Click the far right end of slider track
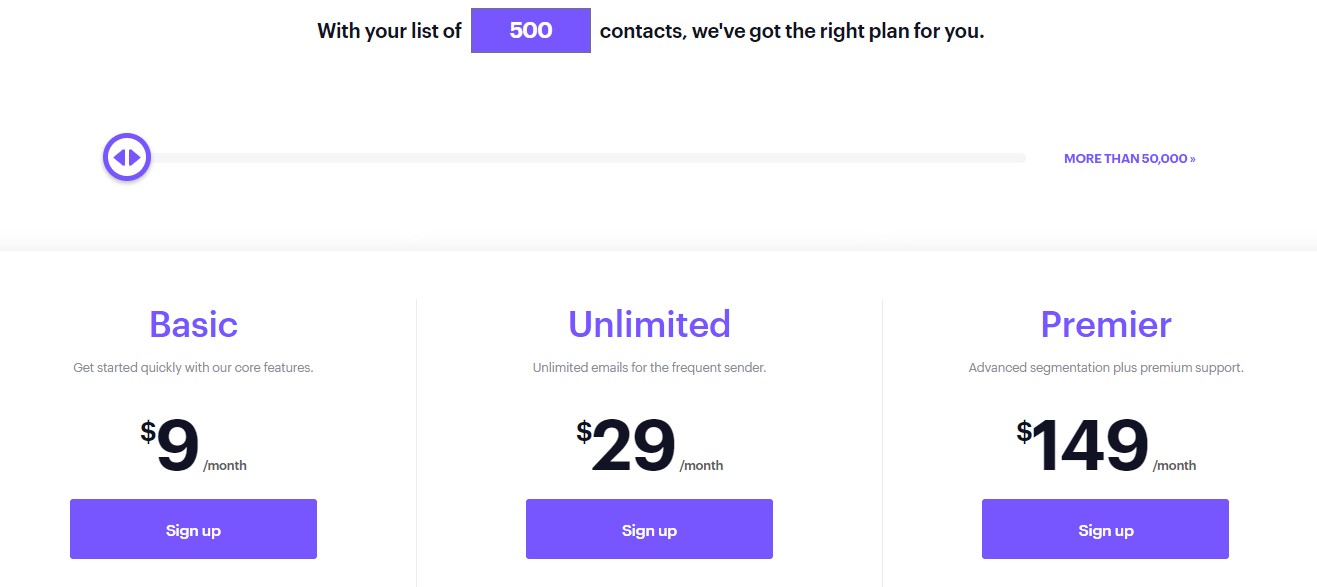This screenshot has height=587, width=1317. tap(1021, 158)
